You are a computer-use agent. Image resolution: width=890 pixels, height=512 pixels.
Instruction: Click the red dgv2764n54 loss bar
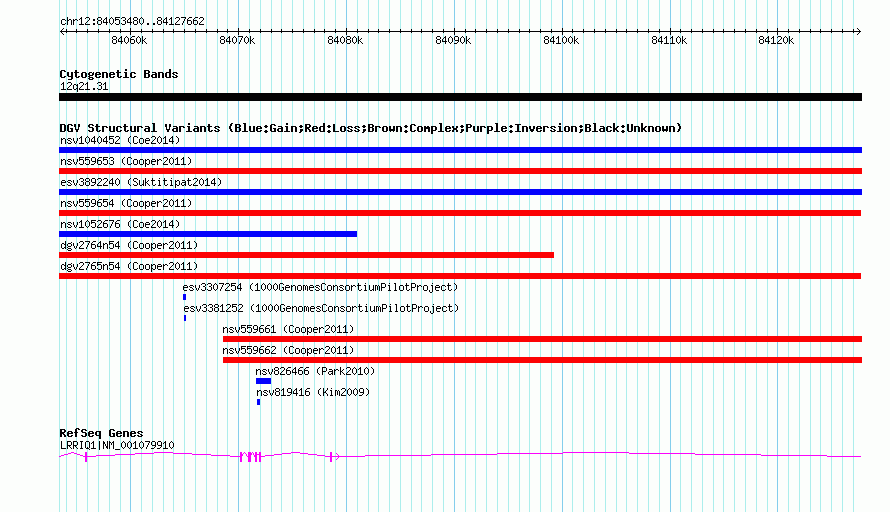pyautogui.click(x=307, y=255)
